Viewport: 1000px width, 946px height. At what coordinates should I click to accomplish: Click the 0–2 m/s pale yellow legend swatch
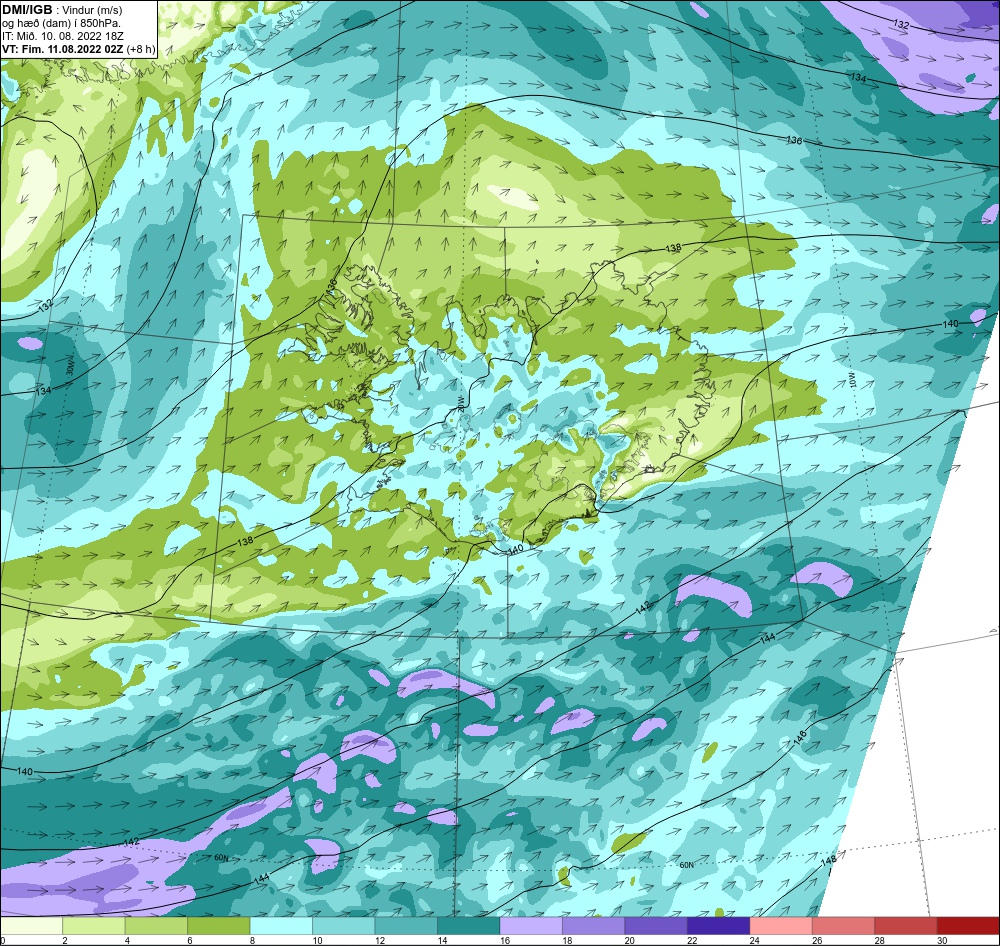coord(31,926)
